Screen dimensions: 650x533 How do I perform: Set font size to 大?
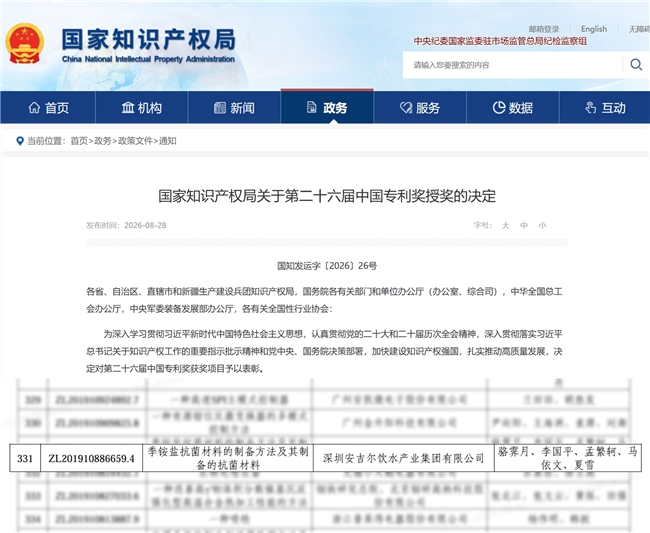click(505, 225)
